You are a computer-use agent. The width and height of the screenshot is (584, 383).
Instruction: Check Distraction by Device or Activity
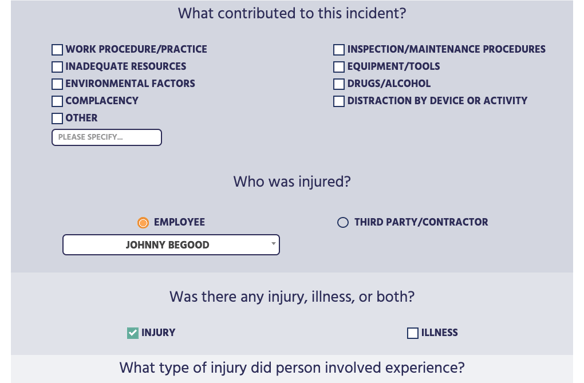(x=339, y=101)
